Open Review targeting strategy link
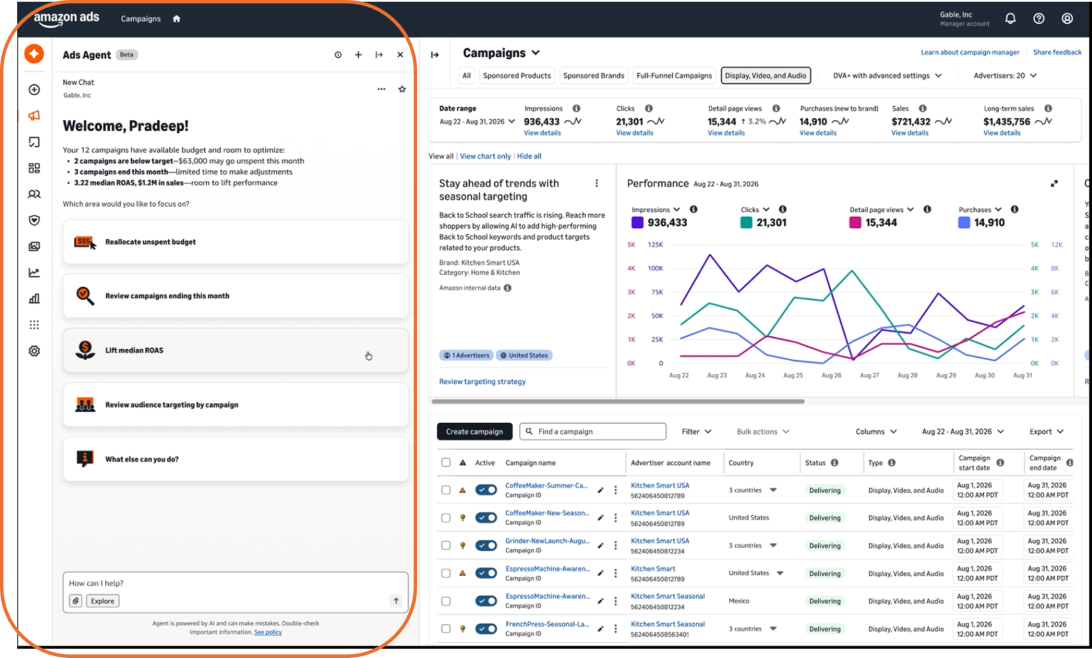This screenshot has height=658, width=1092. coord(482,382)
